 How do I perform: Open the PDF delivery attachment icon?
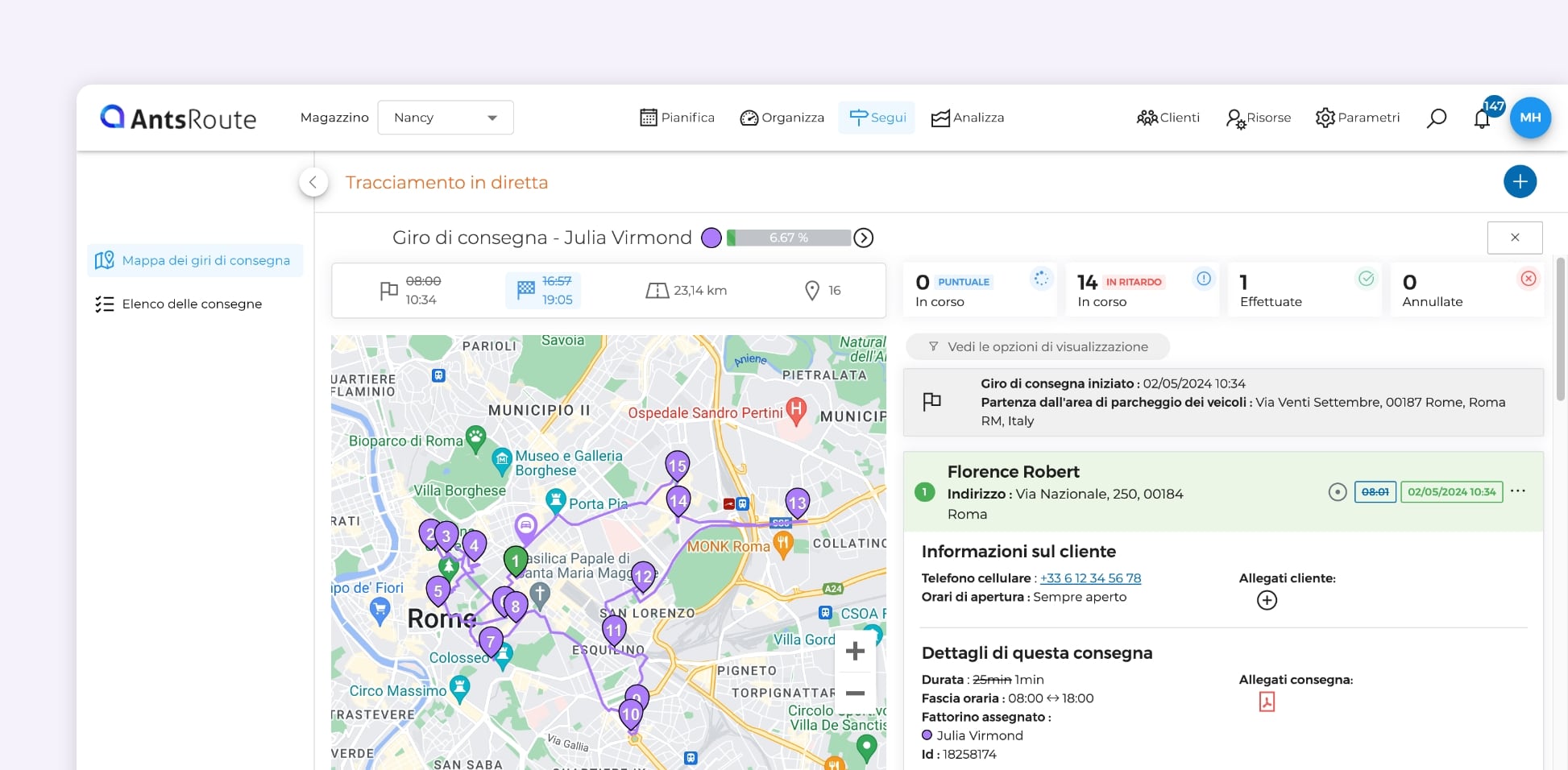[x=1267, y=702]
